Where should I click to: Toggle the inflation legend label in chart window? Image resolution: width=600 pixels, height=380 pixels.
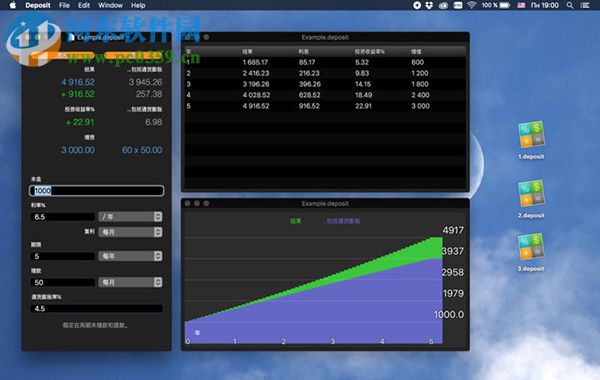click(342, 221)
